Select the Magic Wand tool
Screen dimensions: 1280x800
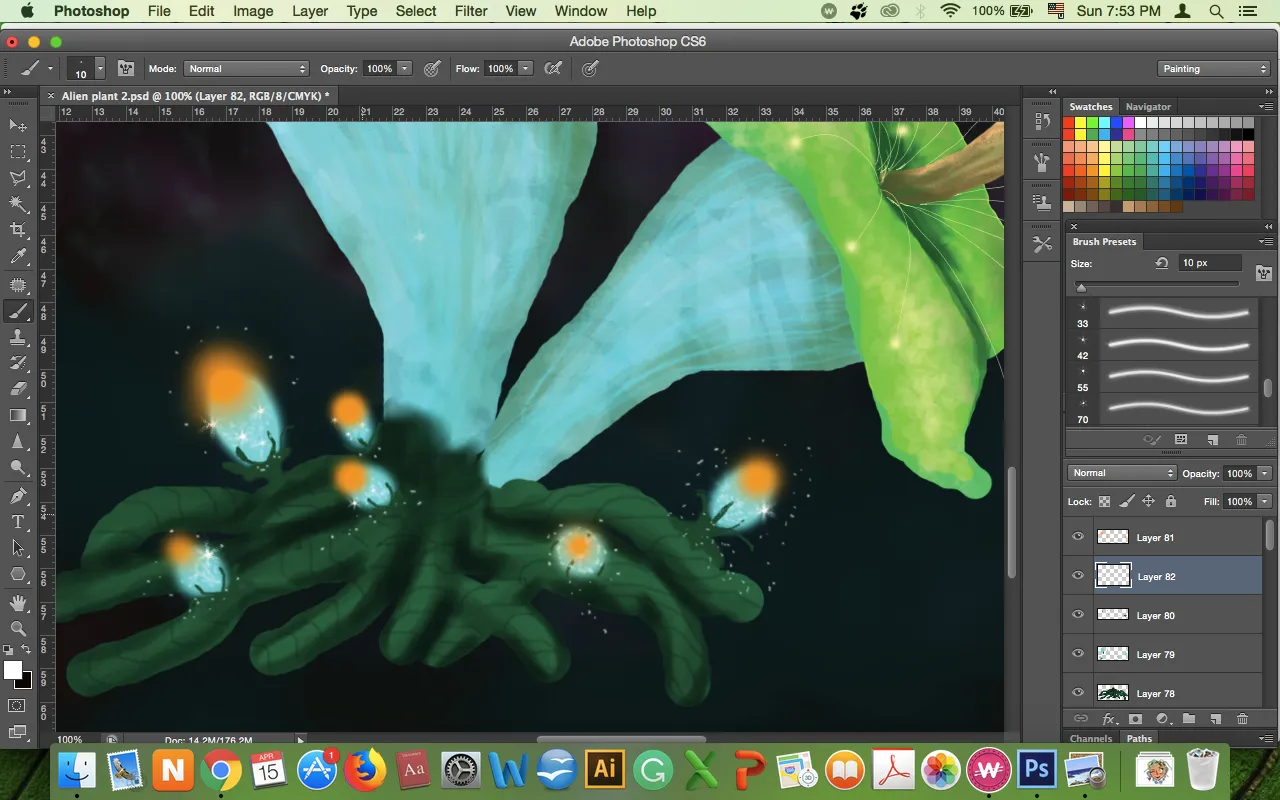click(18, 204)
